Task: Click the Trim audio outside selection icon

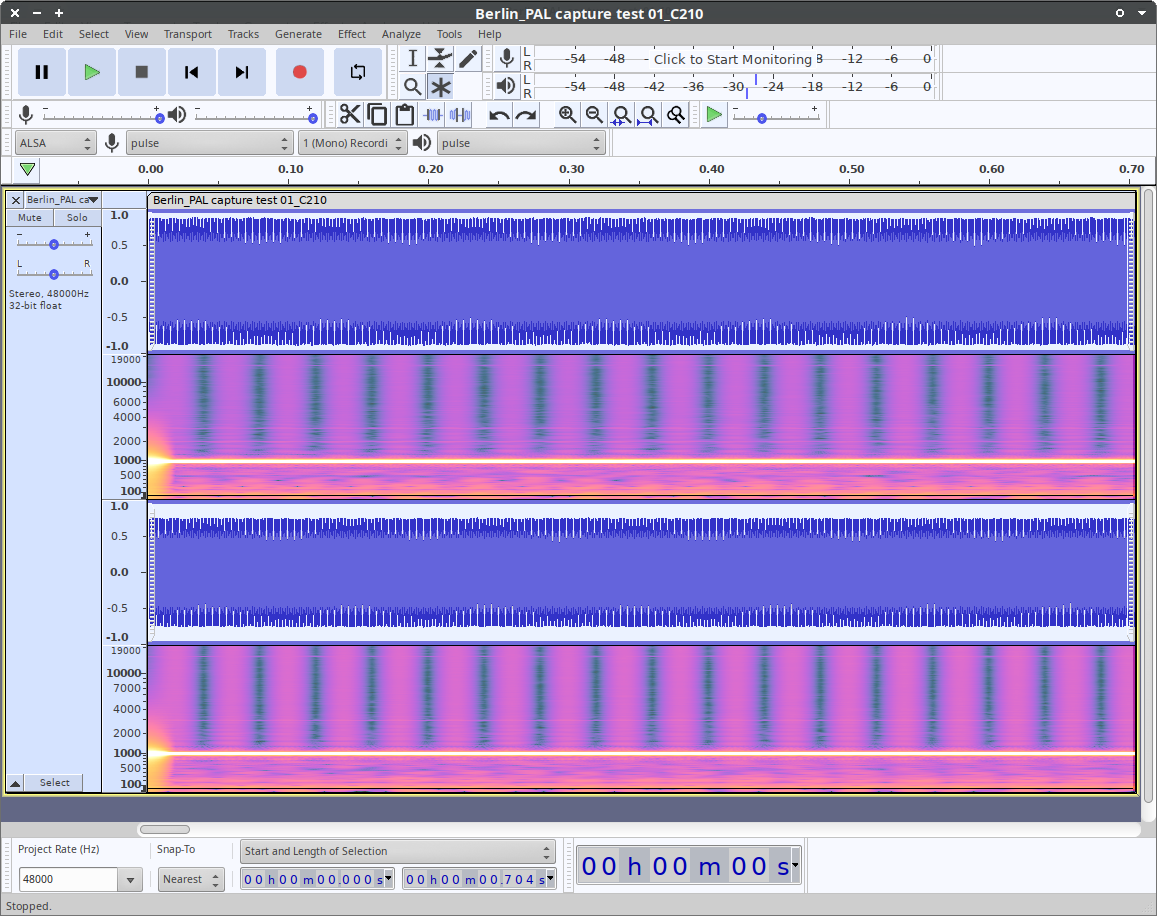Action: [x=433, y=115]
